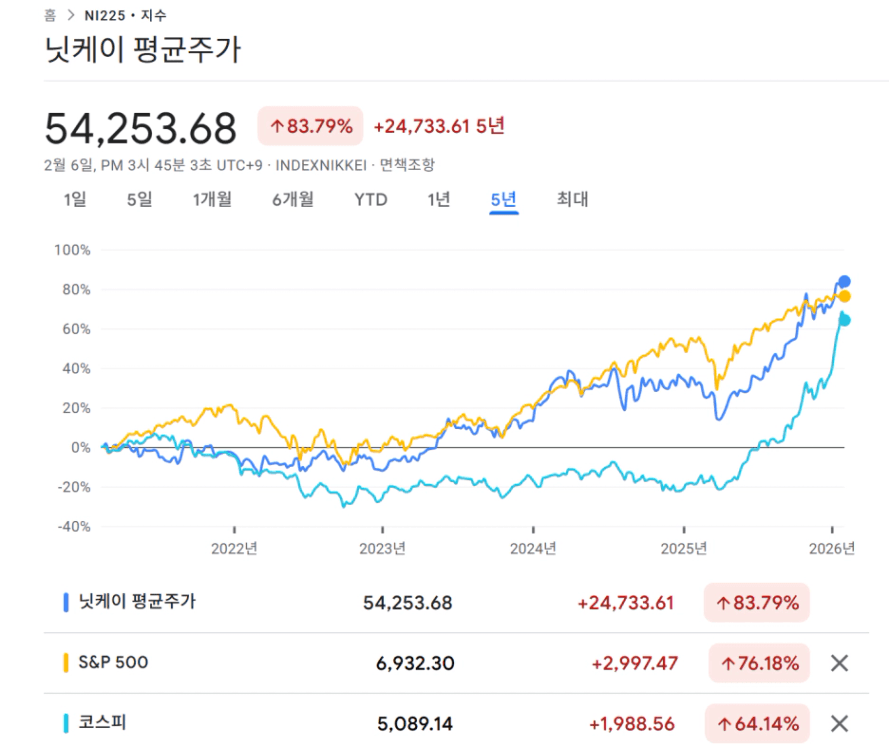The height and width of the screenshot is (747, 889).
Task: Click the blue 닛케이 line endpoint dot
Action: (844, 281)
